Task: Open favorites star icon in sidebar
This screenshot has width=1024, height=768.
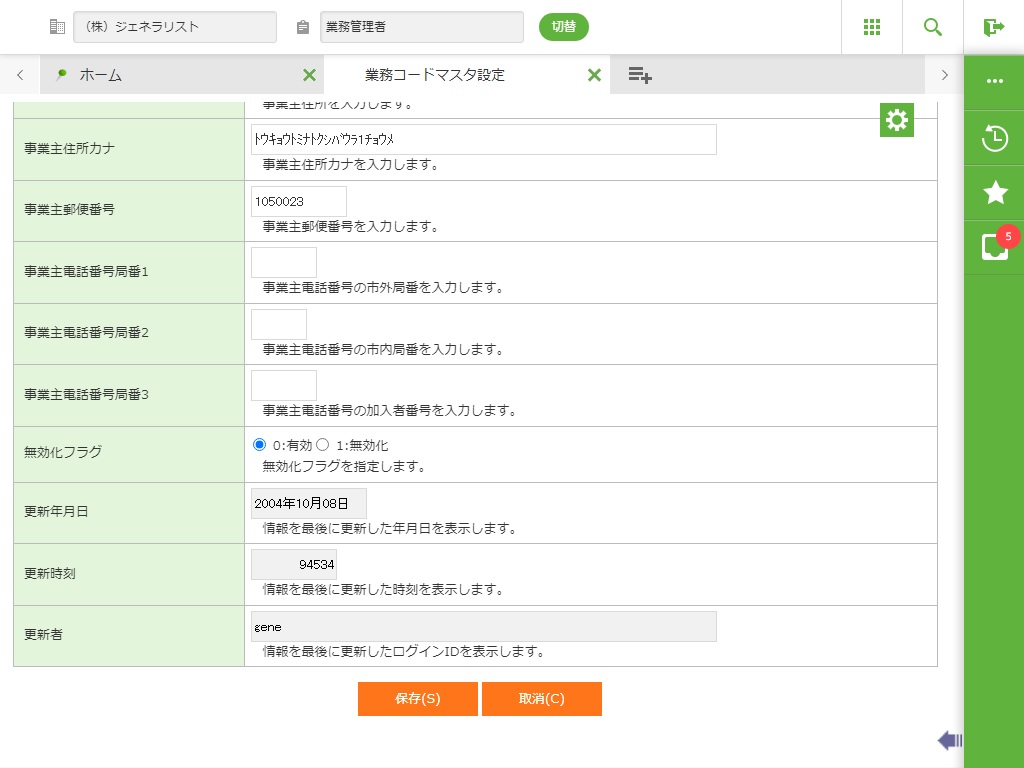Action: point(994,193)
